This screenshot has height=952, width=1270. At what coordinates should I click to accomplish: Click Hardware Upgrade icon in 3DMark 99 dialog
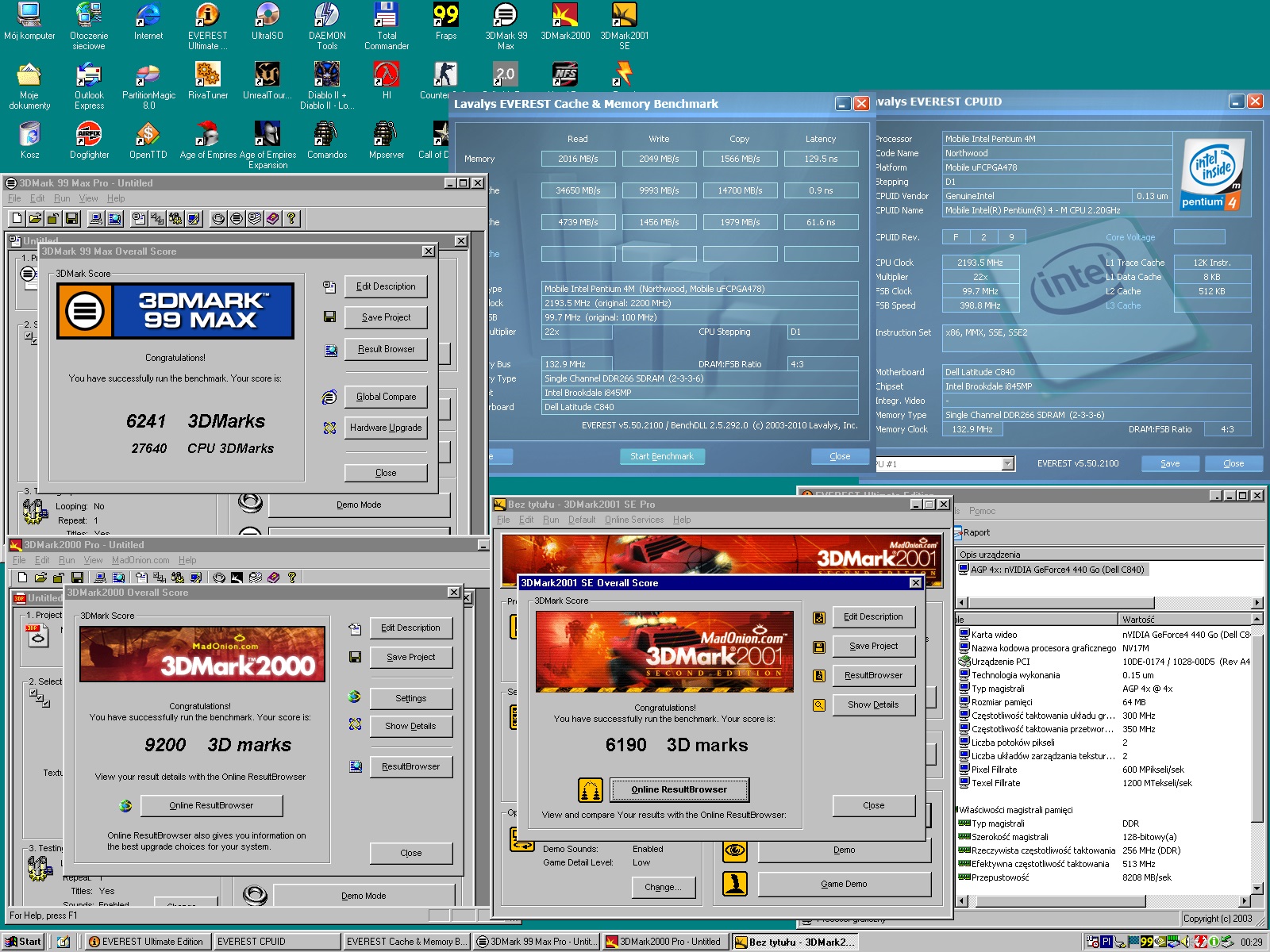coord(329,428)
